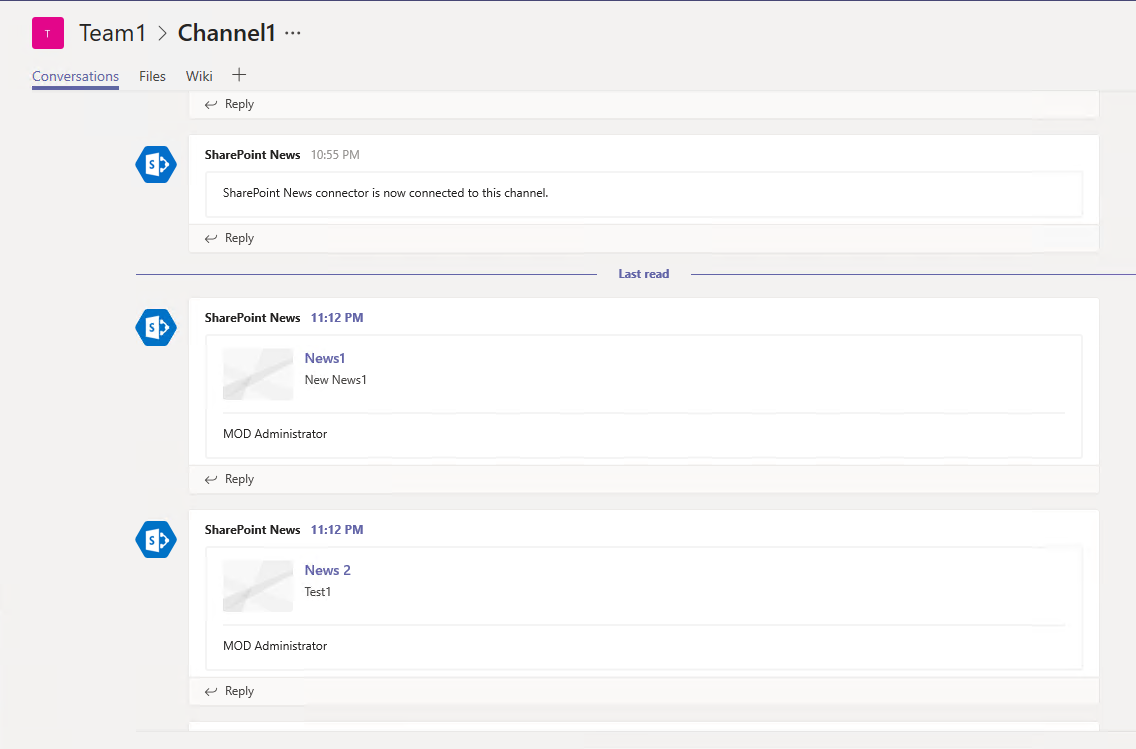Click the 11:12 PM timestamp on News 2 post
The height and width of the screenshot is (749, 1136).
(337, 530)
